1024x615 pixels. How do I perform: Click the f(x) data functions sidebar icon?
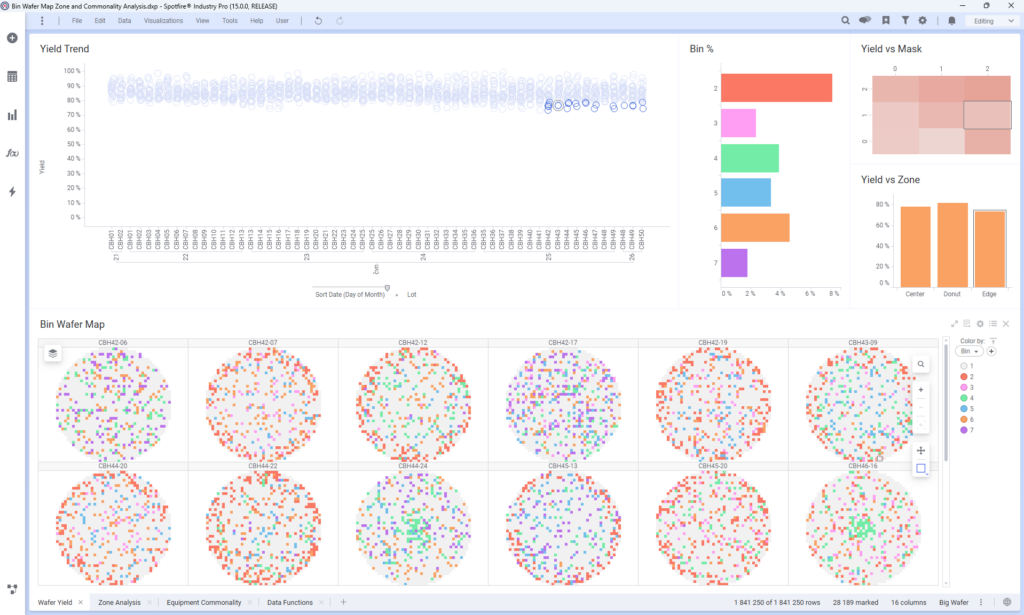pyautogui.click(x=12, y=153)
